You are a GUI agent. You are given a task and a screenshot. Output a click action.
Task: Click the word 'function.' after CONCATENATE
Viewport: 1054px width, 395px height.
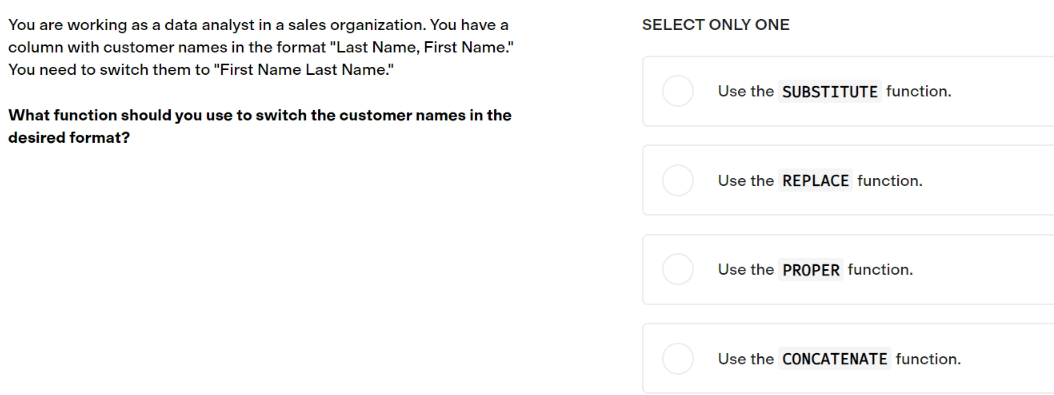(x=928, y=359)
